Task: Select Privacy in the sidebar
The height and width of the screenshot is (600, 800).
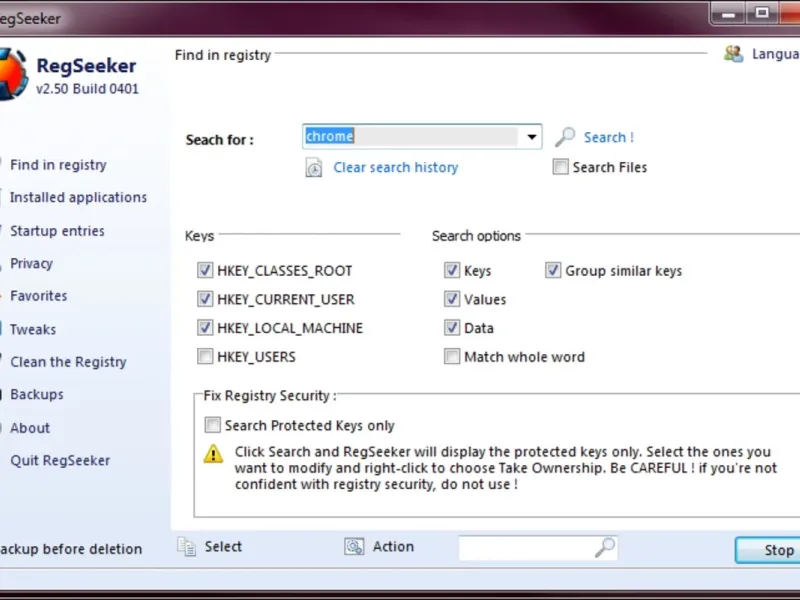Action: [31, 263]
